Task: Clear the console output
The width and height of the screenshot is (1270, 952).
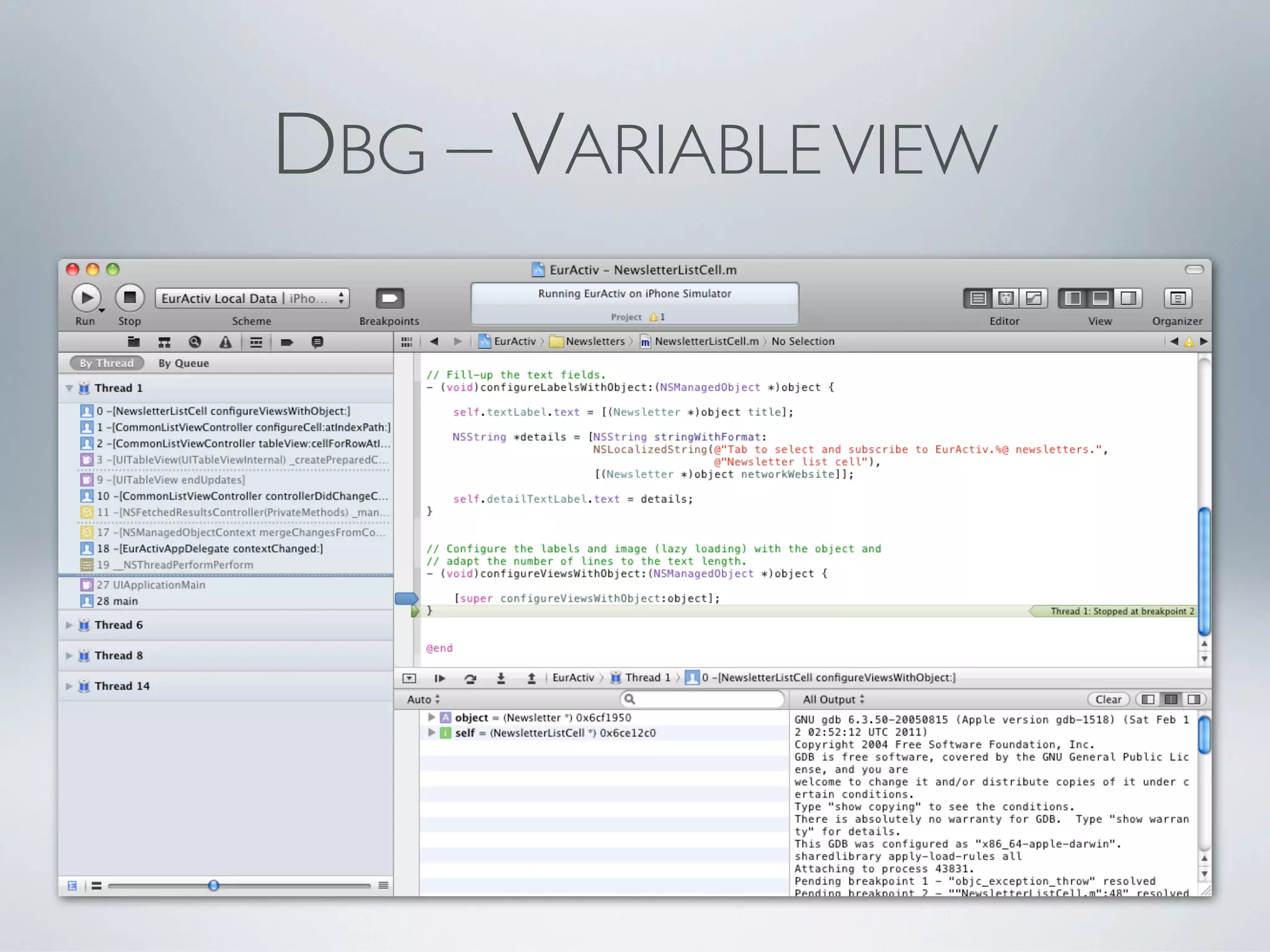Action: click(1108, 699)
